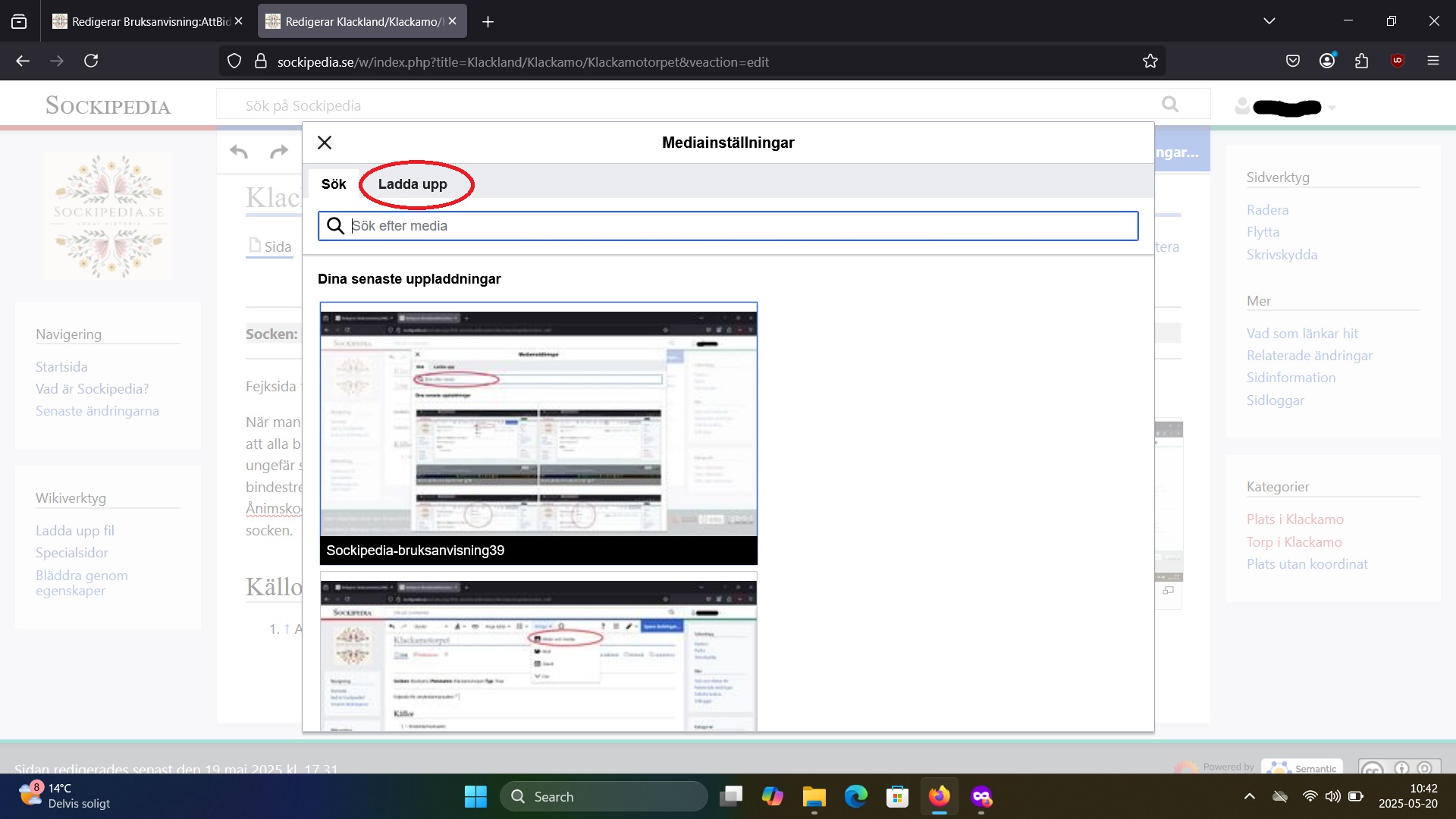Screen dimensions: 1456x819
Task: Show hidden system tray icons chevron
Action: pos(1250,796)
